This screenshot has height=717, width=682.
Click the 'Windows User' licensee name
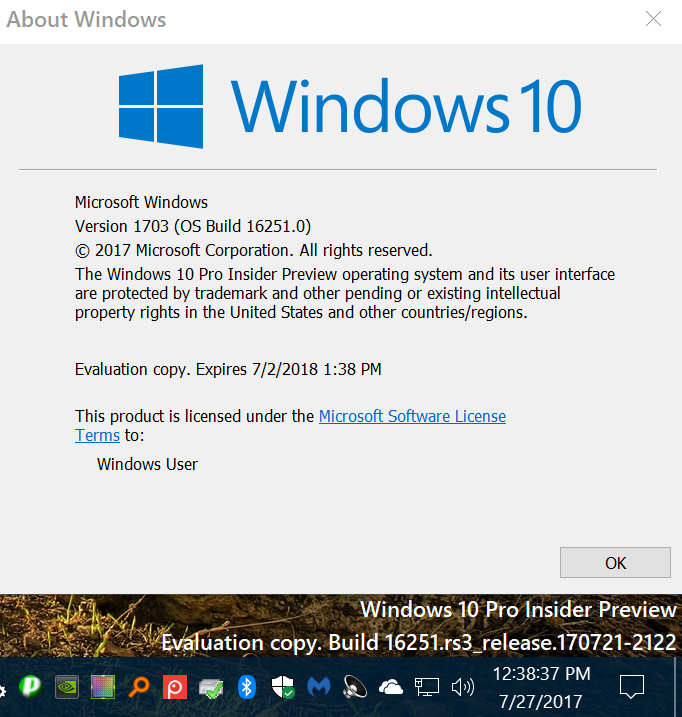tap(147, 464)
